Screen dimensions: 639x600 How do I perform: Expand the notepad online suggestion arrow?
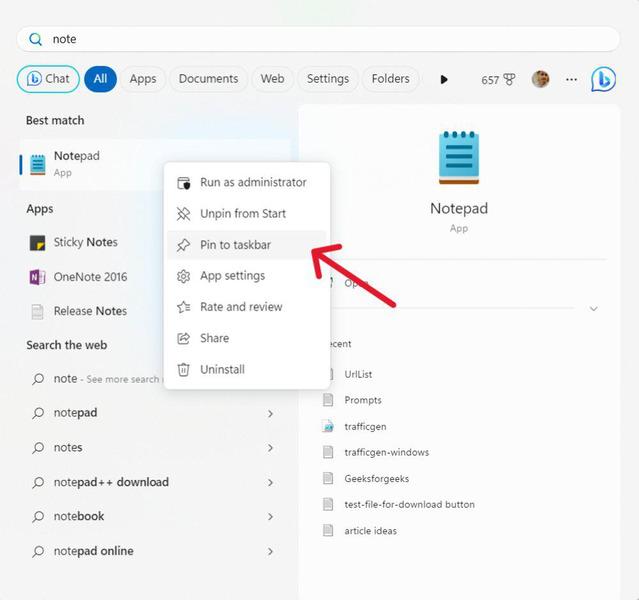click(x=270, y=551)
